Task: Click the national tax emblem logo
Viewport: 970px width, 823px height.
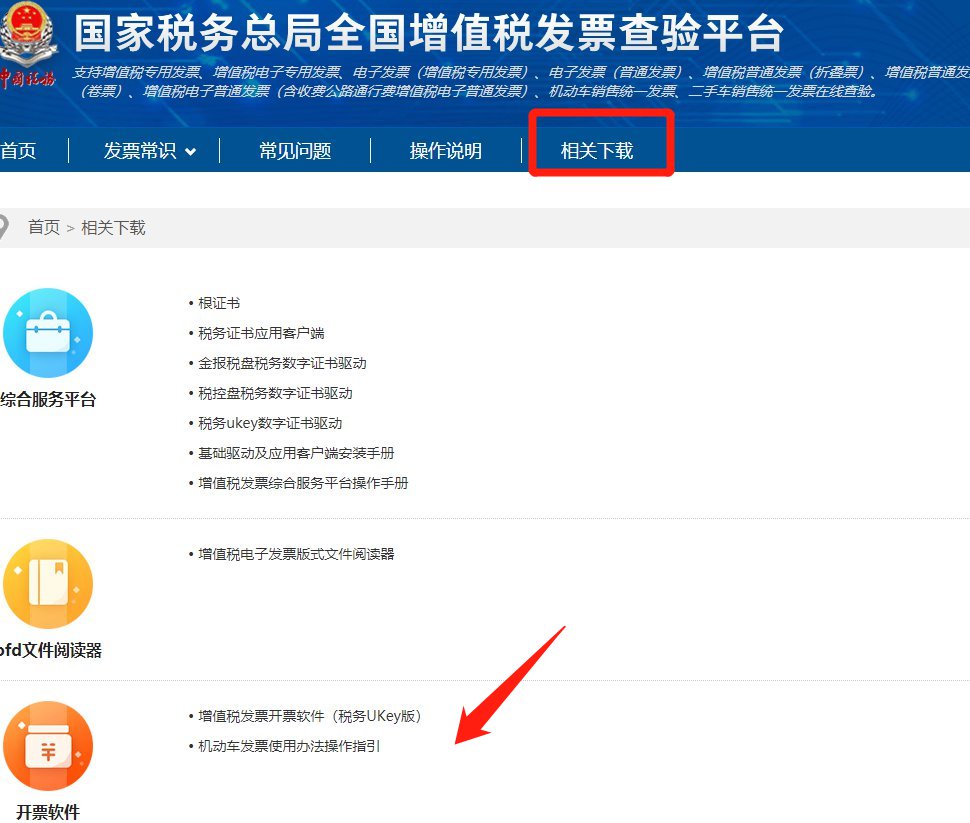Action: point(27,43)
